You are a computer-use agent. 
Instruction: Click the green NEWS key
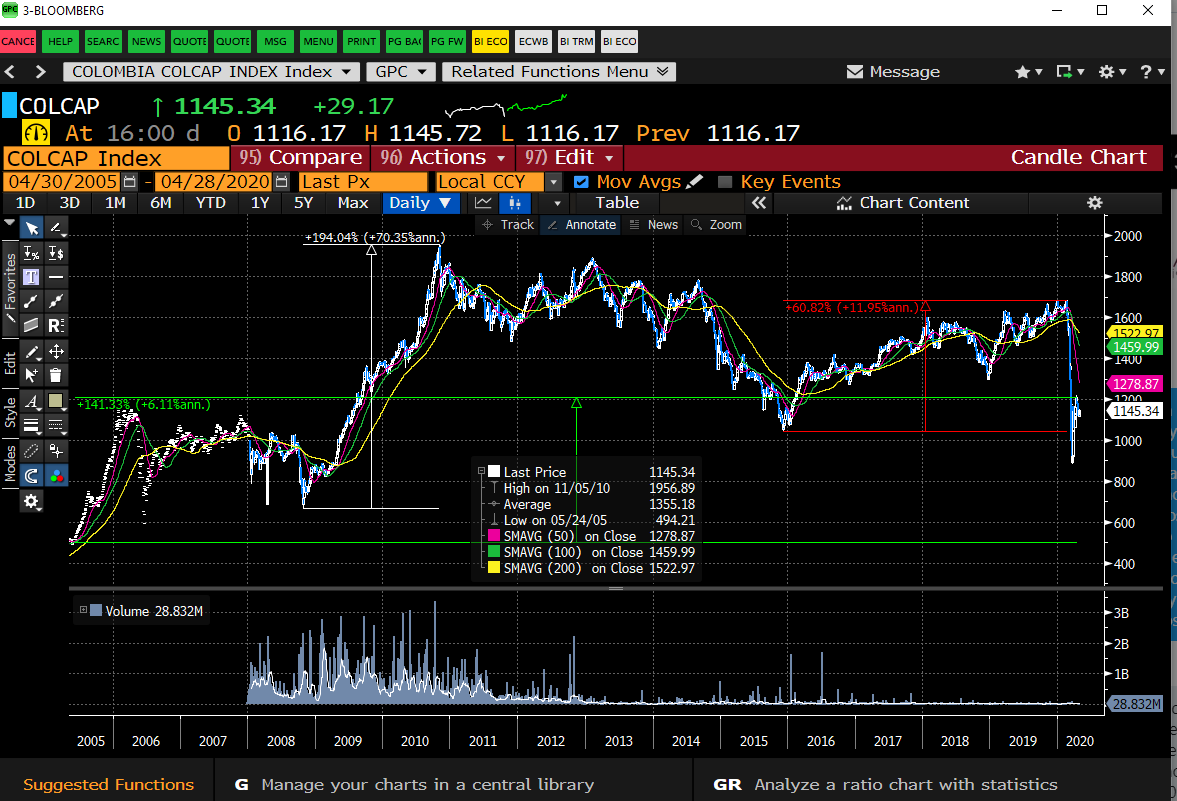(146, 41)
